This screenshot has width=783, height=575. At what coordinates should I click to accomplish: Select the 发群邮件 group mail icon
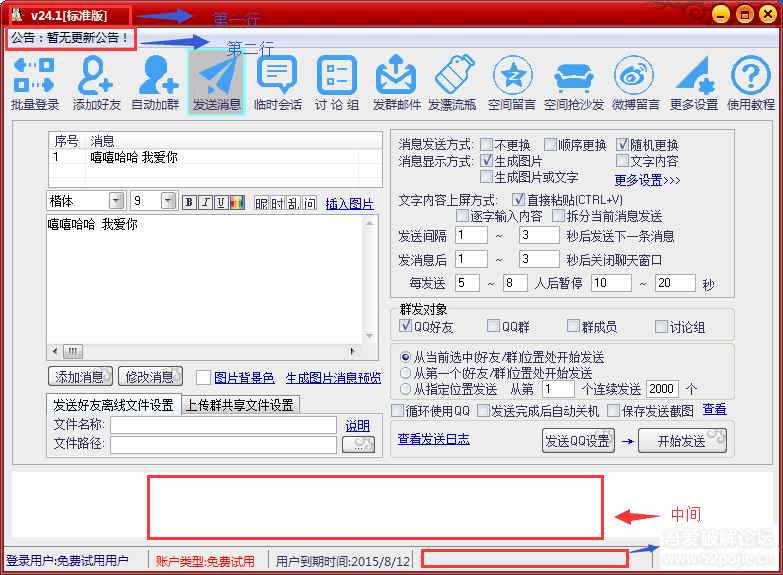point(396,82)
